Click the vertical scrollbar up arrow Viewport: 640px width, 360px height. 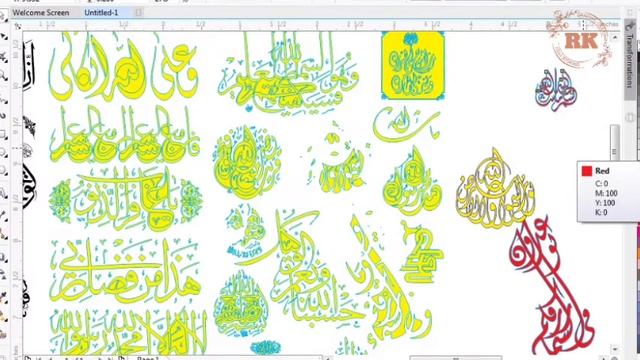click(615, 37)
